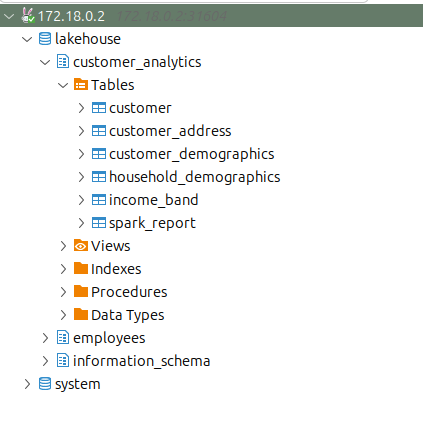
Task: Click the customer_analytics schema icon
Action: coord(63,62)
